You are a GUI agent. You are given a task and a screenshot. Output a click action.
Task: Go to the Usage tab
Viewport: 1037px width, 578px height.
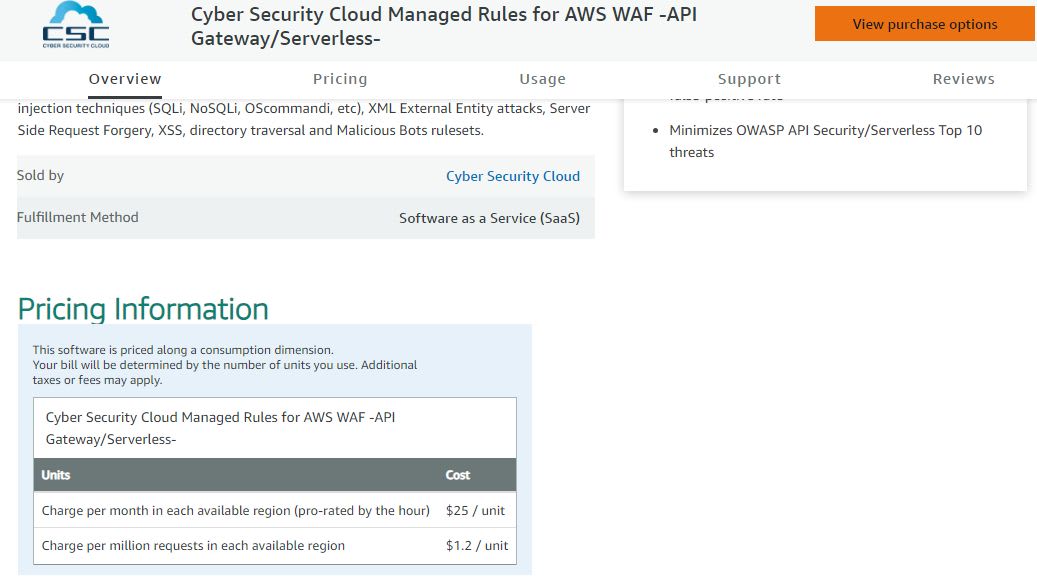pyautogui.click(x=542, y=79)
